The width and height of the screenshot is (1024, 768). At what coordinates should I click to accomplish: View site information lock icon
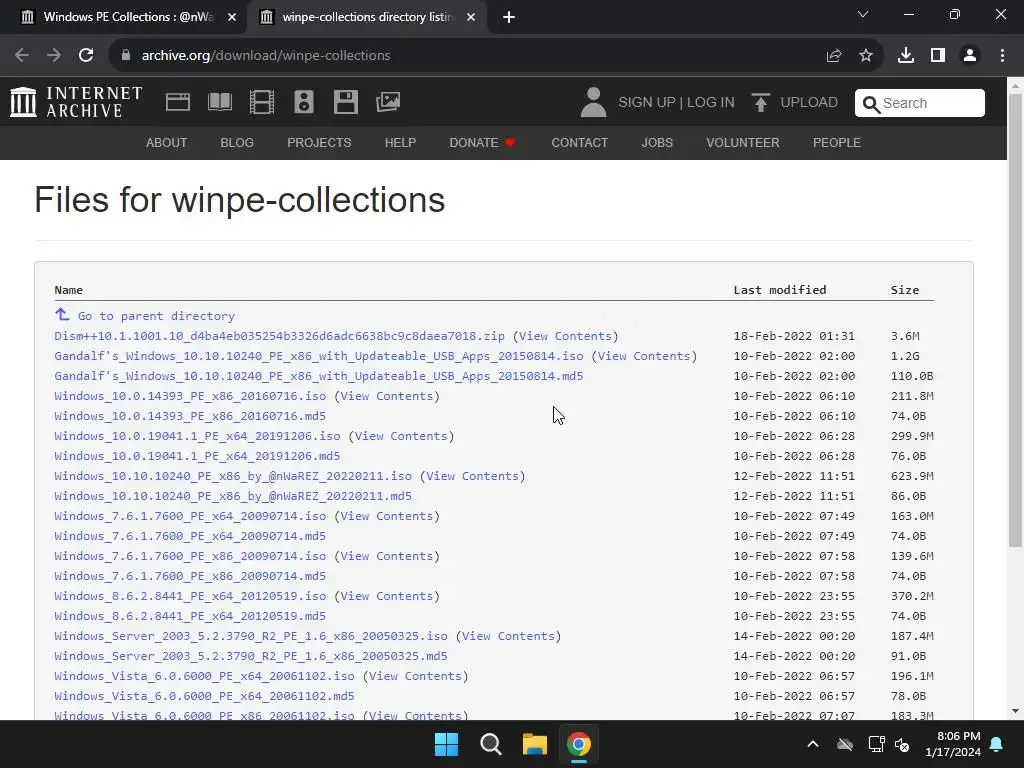point(126,56)
